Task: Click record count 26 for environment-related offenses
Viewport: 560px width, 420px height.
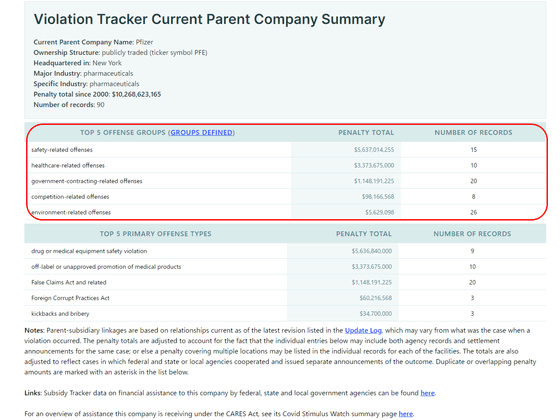Action: (474, 212)
